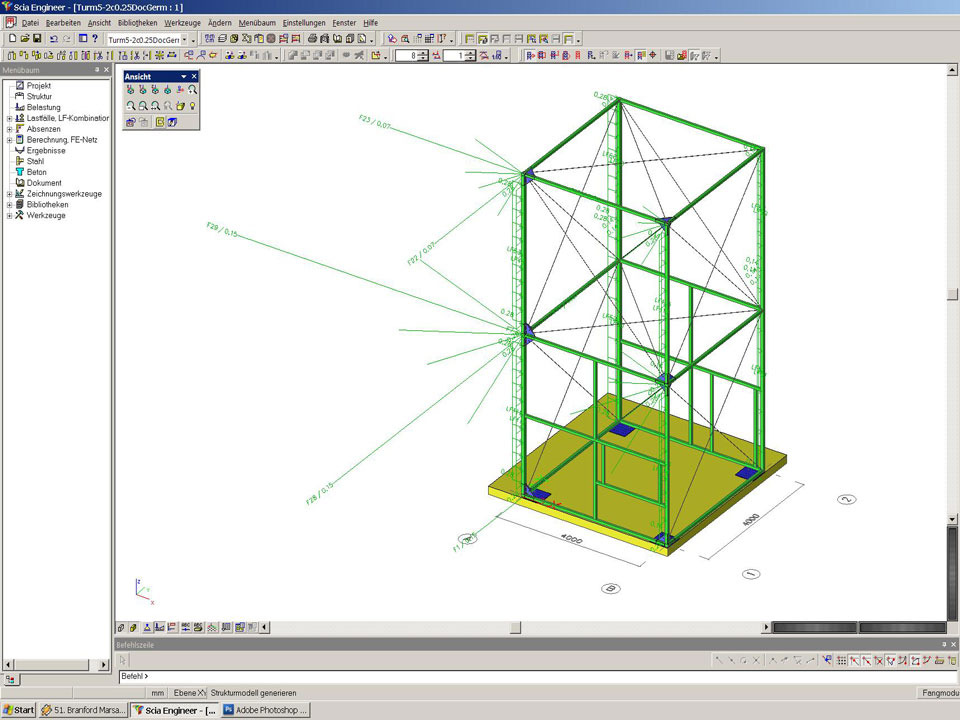
Task: Click the Windows Start button
Action: click(x=18, y=710)
